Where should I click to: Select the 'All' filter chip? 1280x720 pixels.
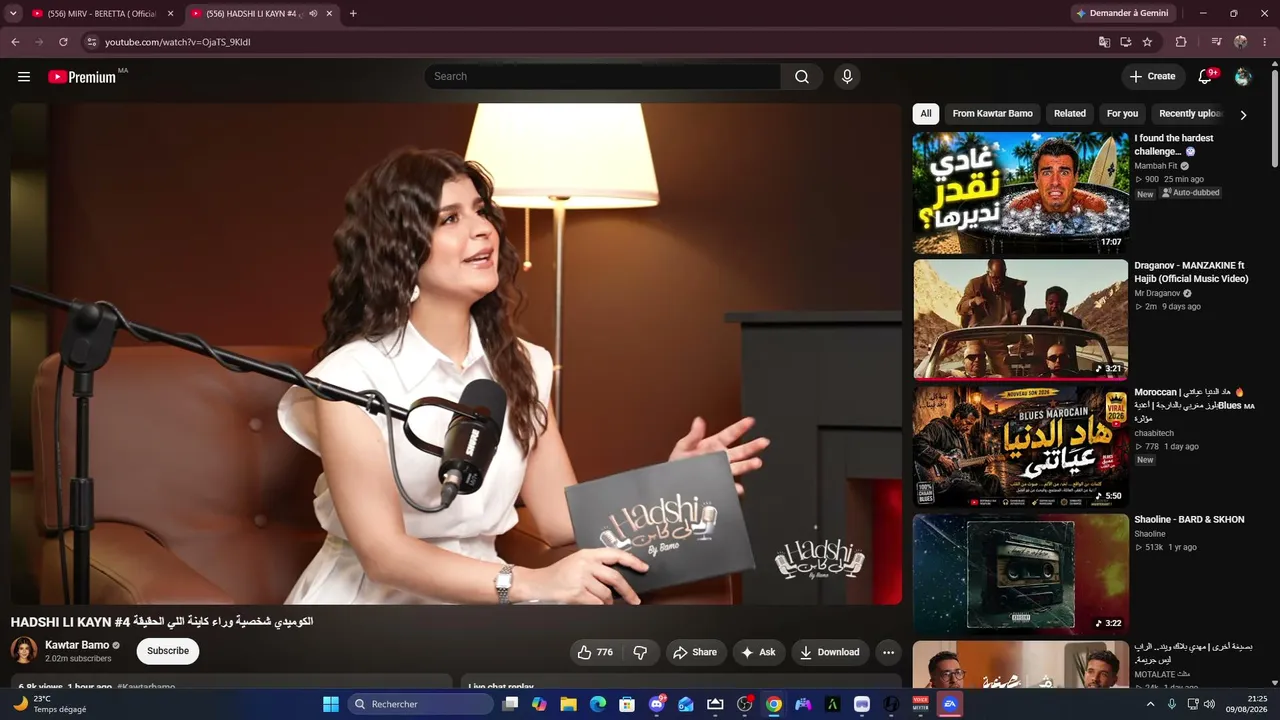[926, 114]
